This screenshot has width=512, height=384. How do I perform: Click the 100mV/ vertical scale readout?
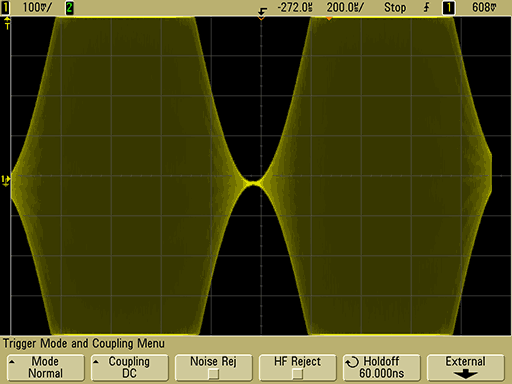click(x=37, y=7)
